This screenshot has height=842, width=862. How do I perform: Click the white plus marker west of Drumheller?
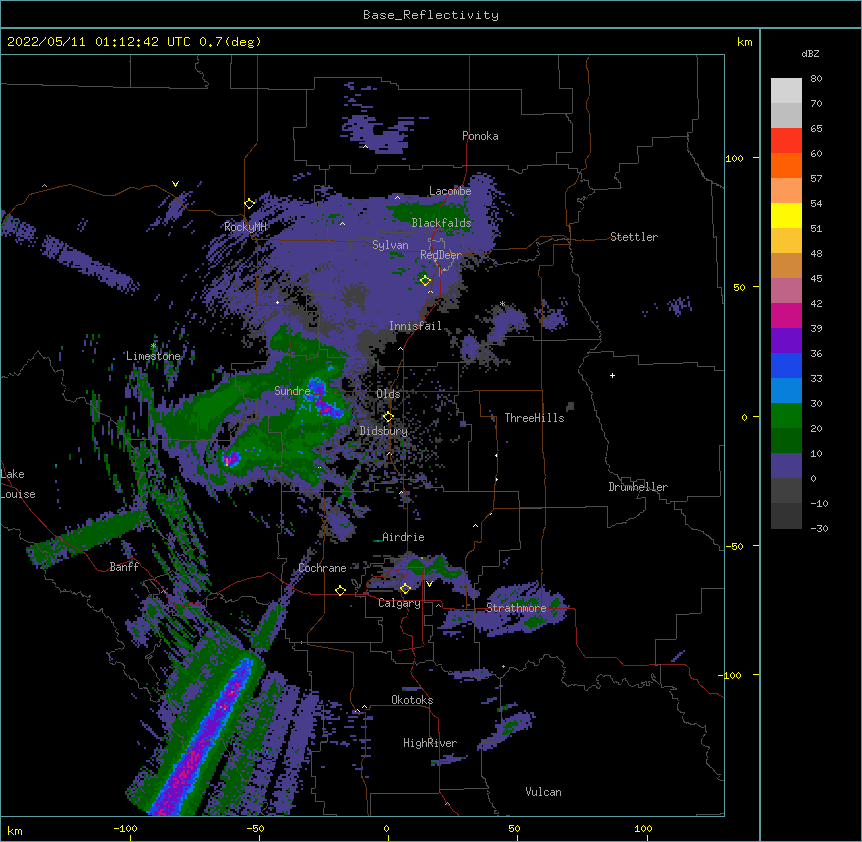612,375
